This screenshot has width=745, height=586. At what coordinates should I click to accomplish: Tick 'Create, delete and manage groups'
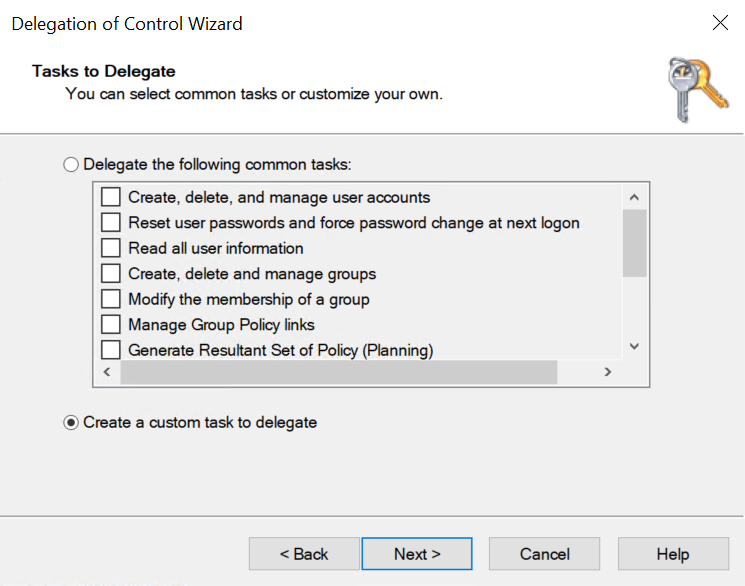point(110,273)
